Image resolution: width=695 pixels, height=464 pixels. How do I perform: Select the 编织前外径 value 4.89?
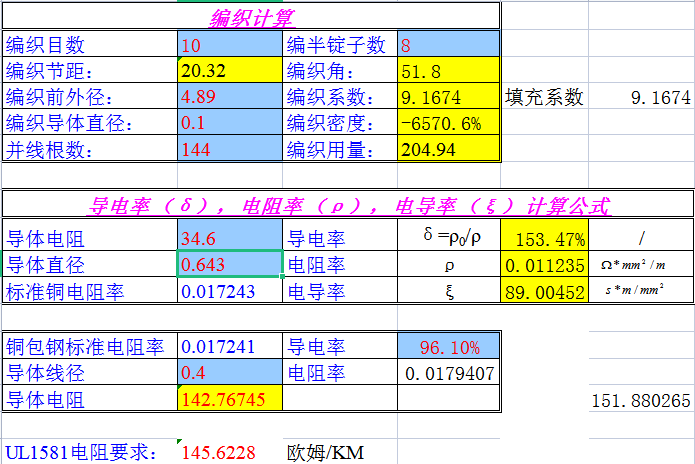(x=229, y=98)
